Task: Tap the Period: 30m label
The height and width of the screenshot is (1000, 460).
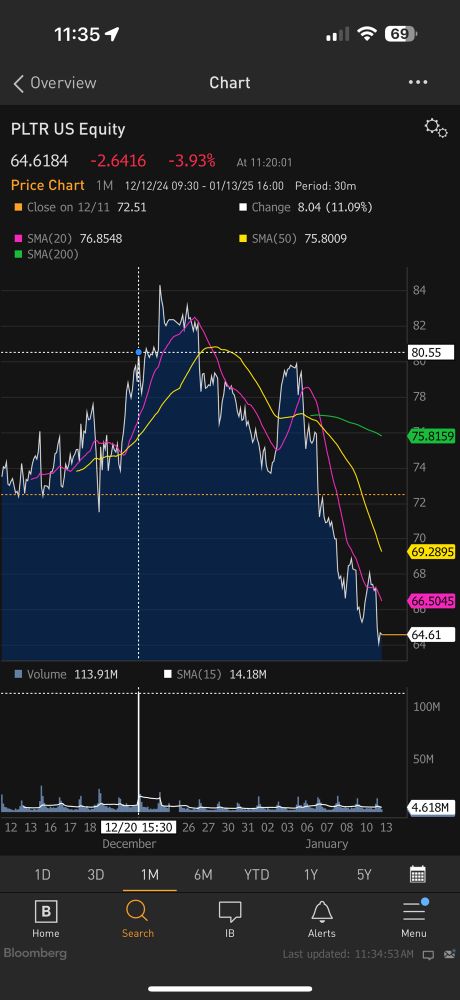Action: pos(325,186)
